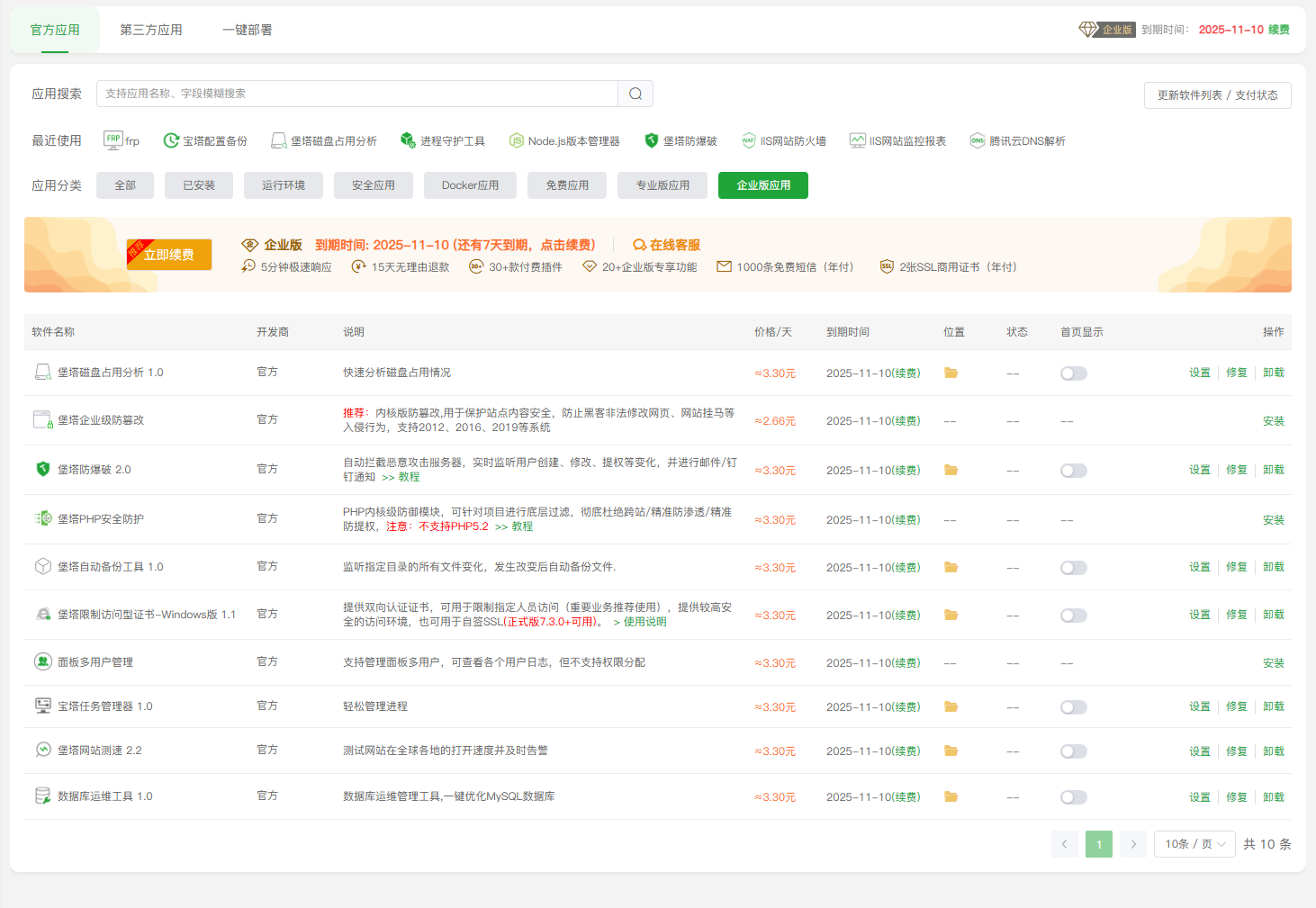Click the 在线客服 headset icon
Image resolution: width=1316 pixels, height=908 pixels.
(x=639, y=244)
